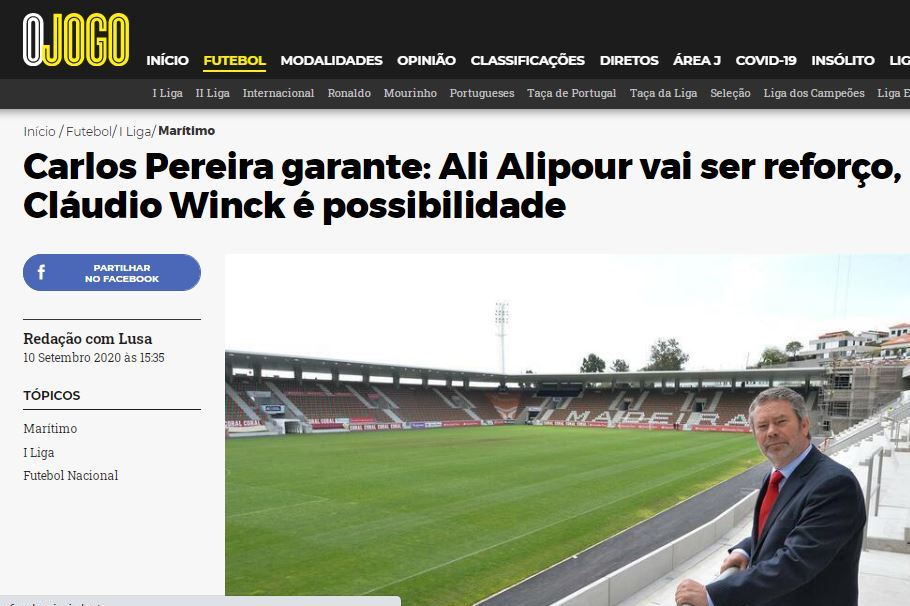Select the I Liga submenu link
The width and height of the screenshot is (910, 606).
pos(168,93)
